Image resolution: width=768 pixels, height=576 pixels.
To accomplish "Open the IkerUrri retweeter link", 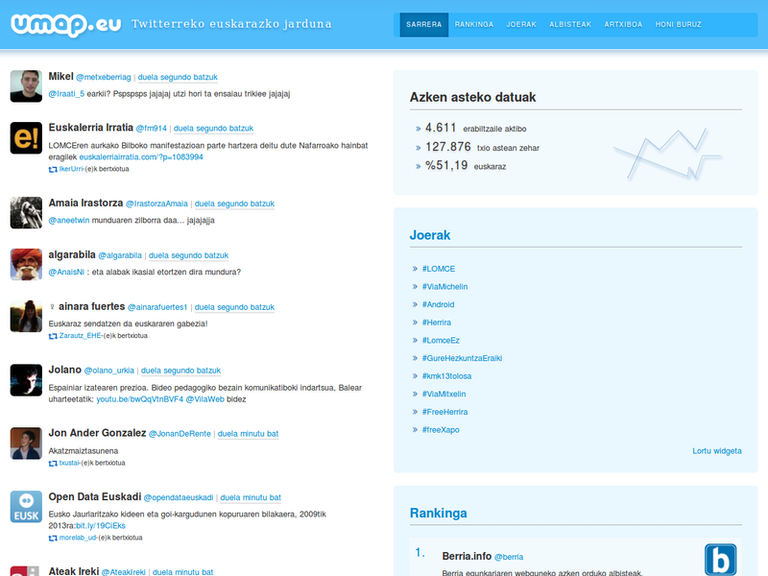I will (x=71, y=169).
